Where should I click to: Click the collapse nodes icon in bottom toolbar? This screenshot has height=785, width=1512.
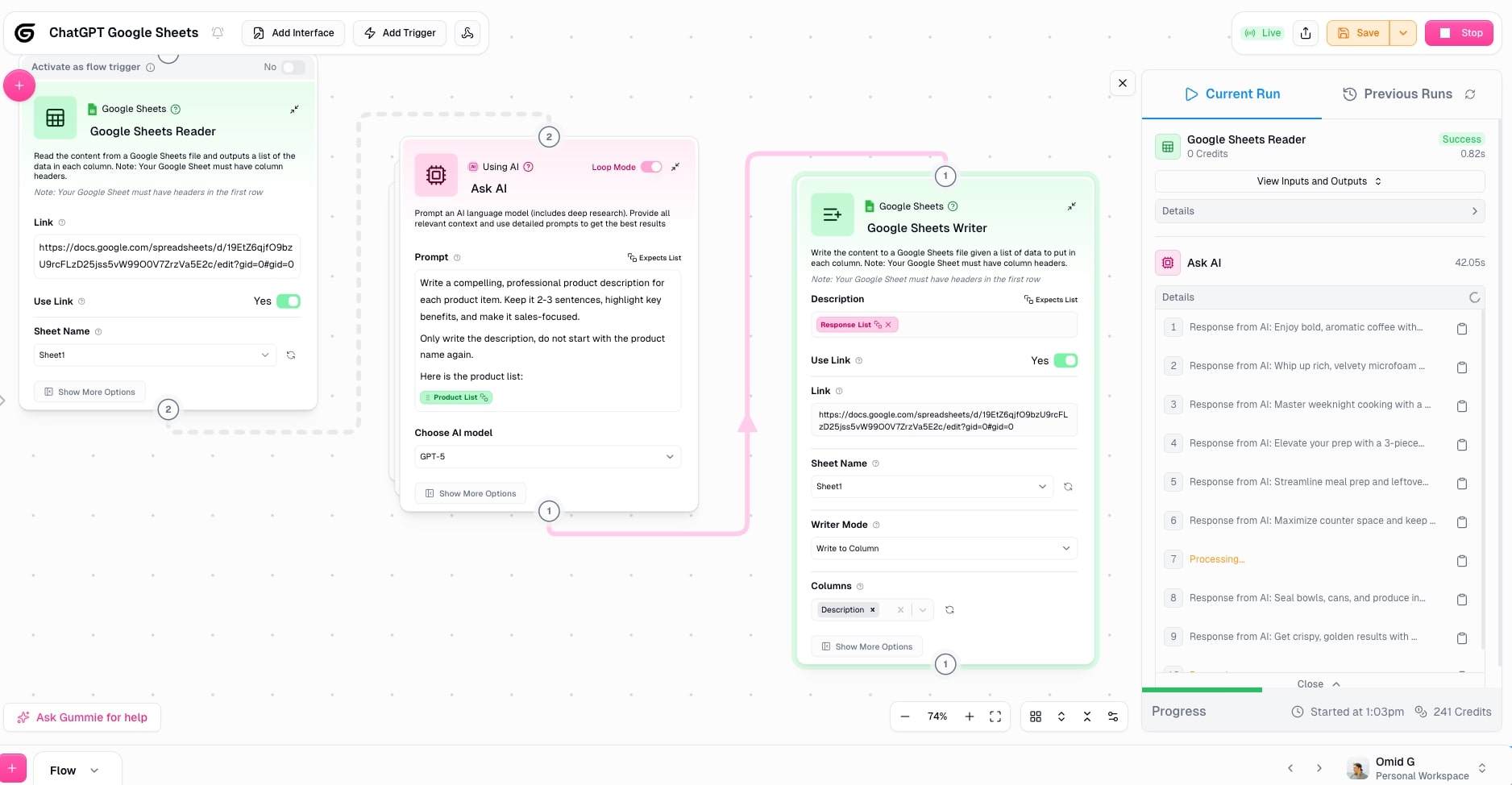1087,716
